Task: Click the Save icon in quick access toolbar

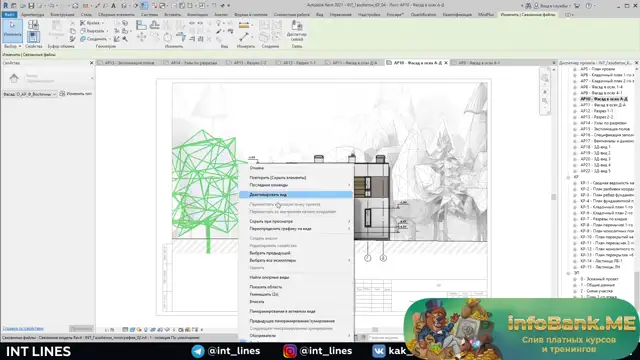Action: click(31, 6)
